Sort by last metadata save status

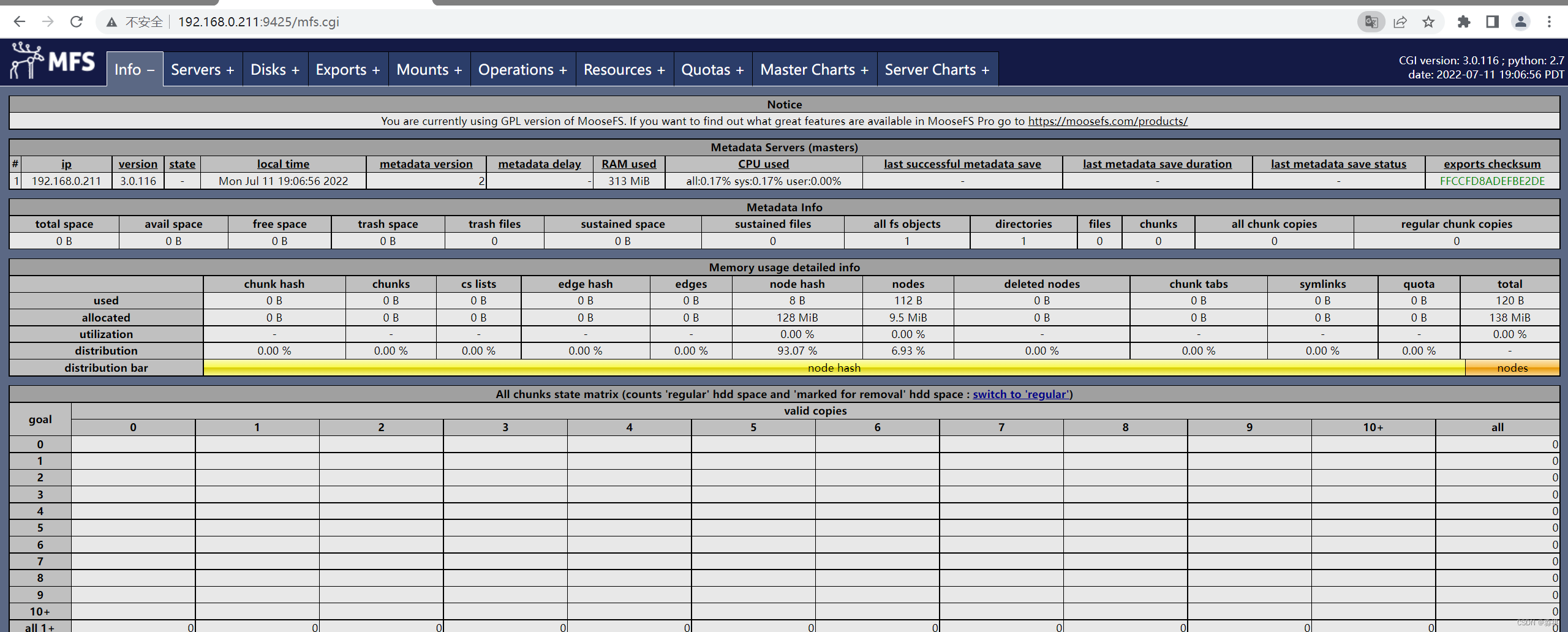1338,164
